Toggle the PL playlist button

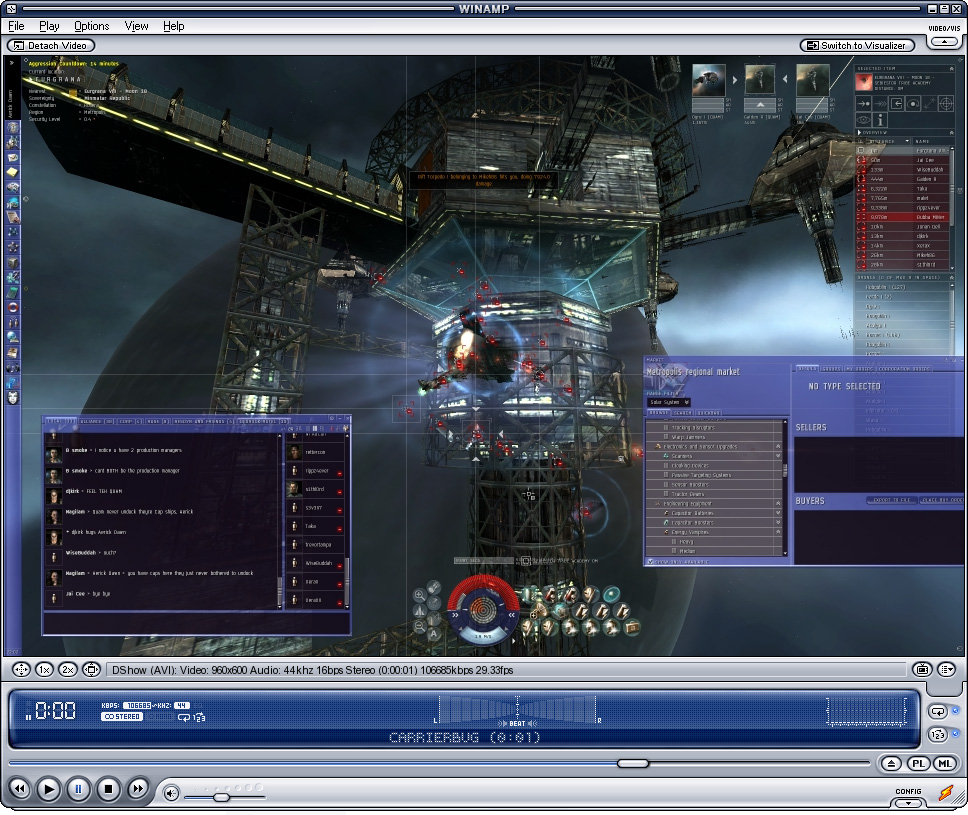[x=918, y=764]
